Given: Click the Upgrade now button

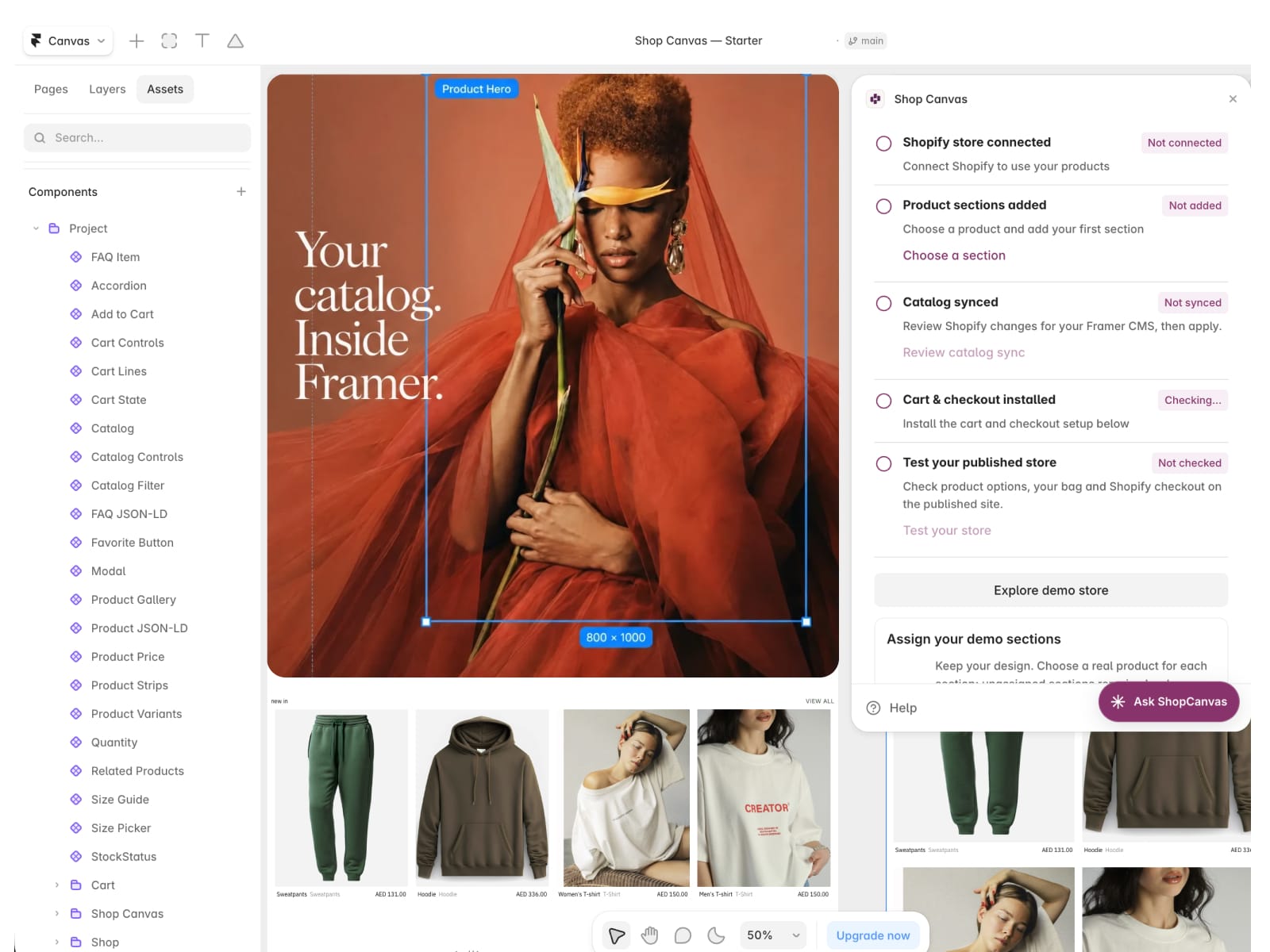Looking at the screenshot, I should (x=873, y=935).
